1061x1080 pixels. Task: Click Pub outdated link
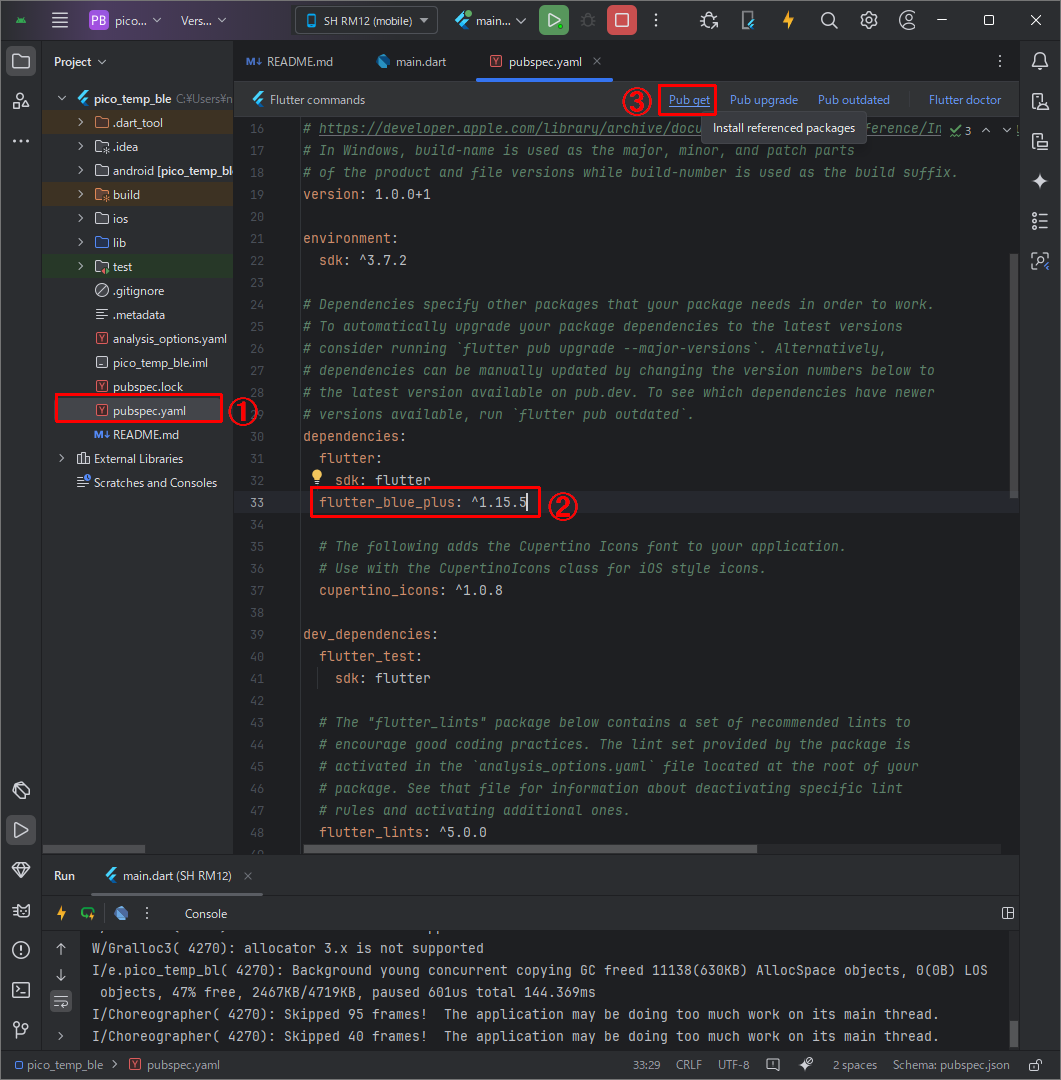pos(854,100)
